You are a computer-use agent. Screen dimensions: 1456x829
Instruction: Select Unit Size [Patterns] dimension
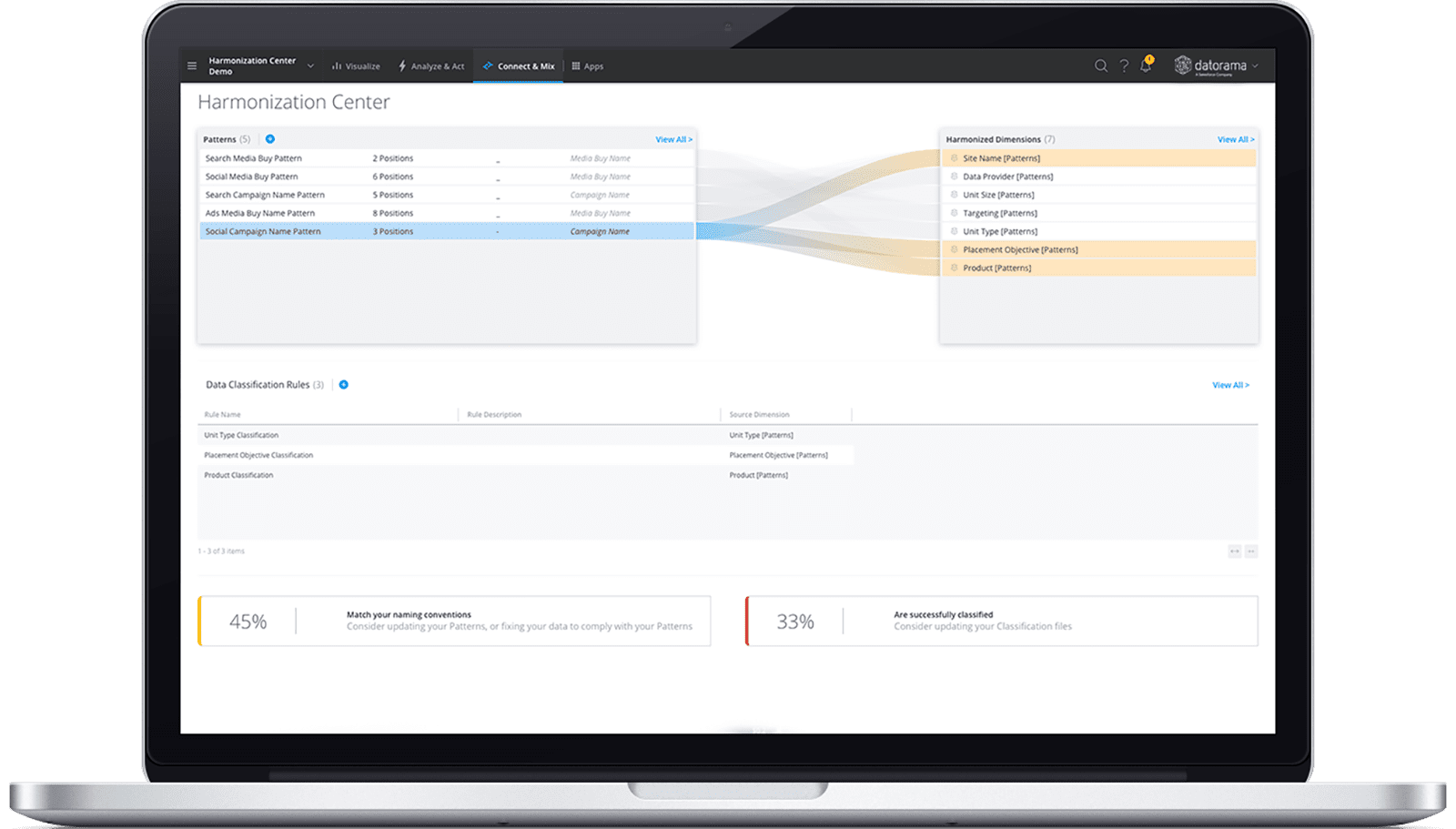point(1099,195)
